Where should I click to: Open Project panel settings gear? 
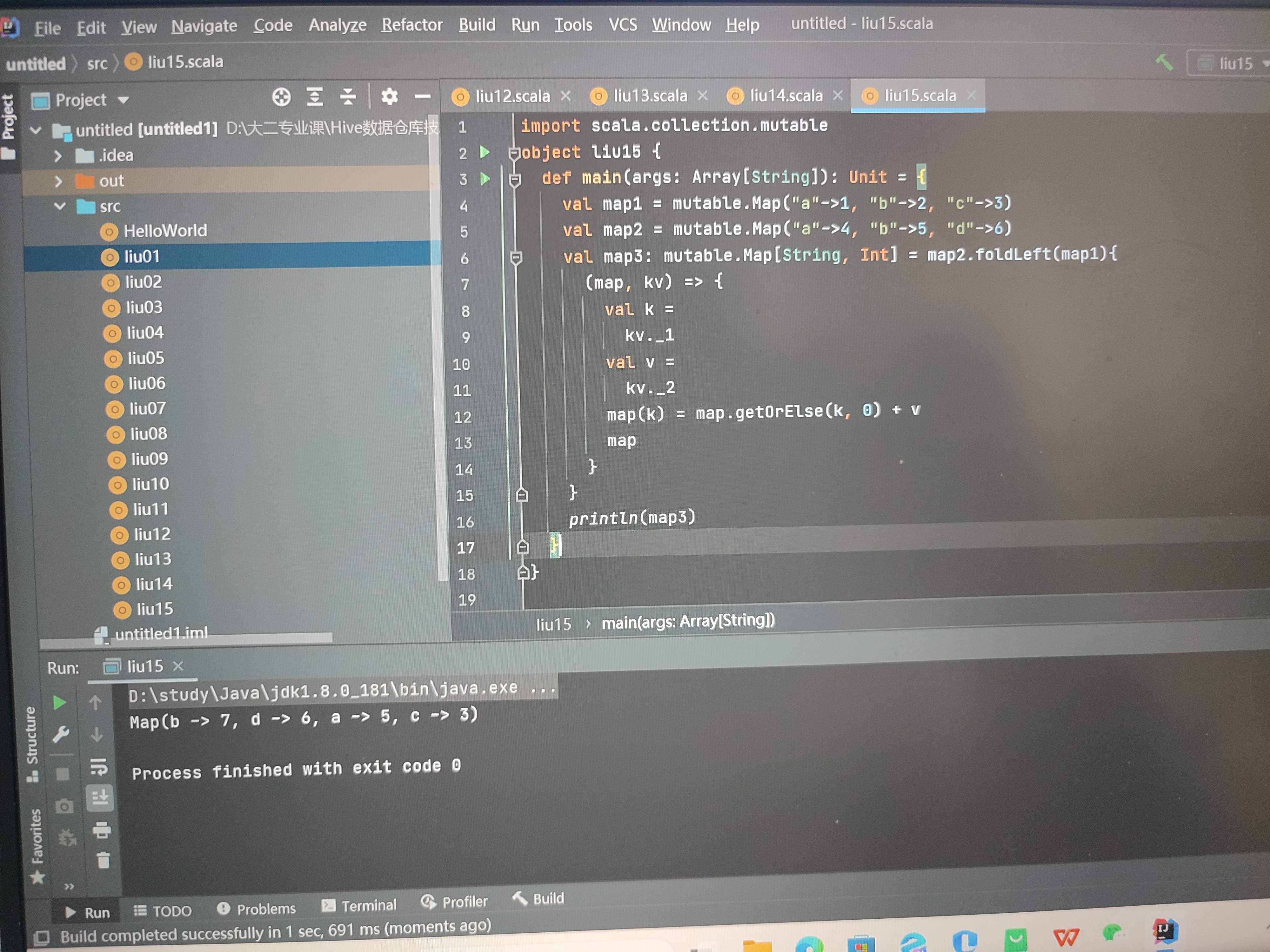click(x=389, y=97)
